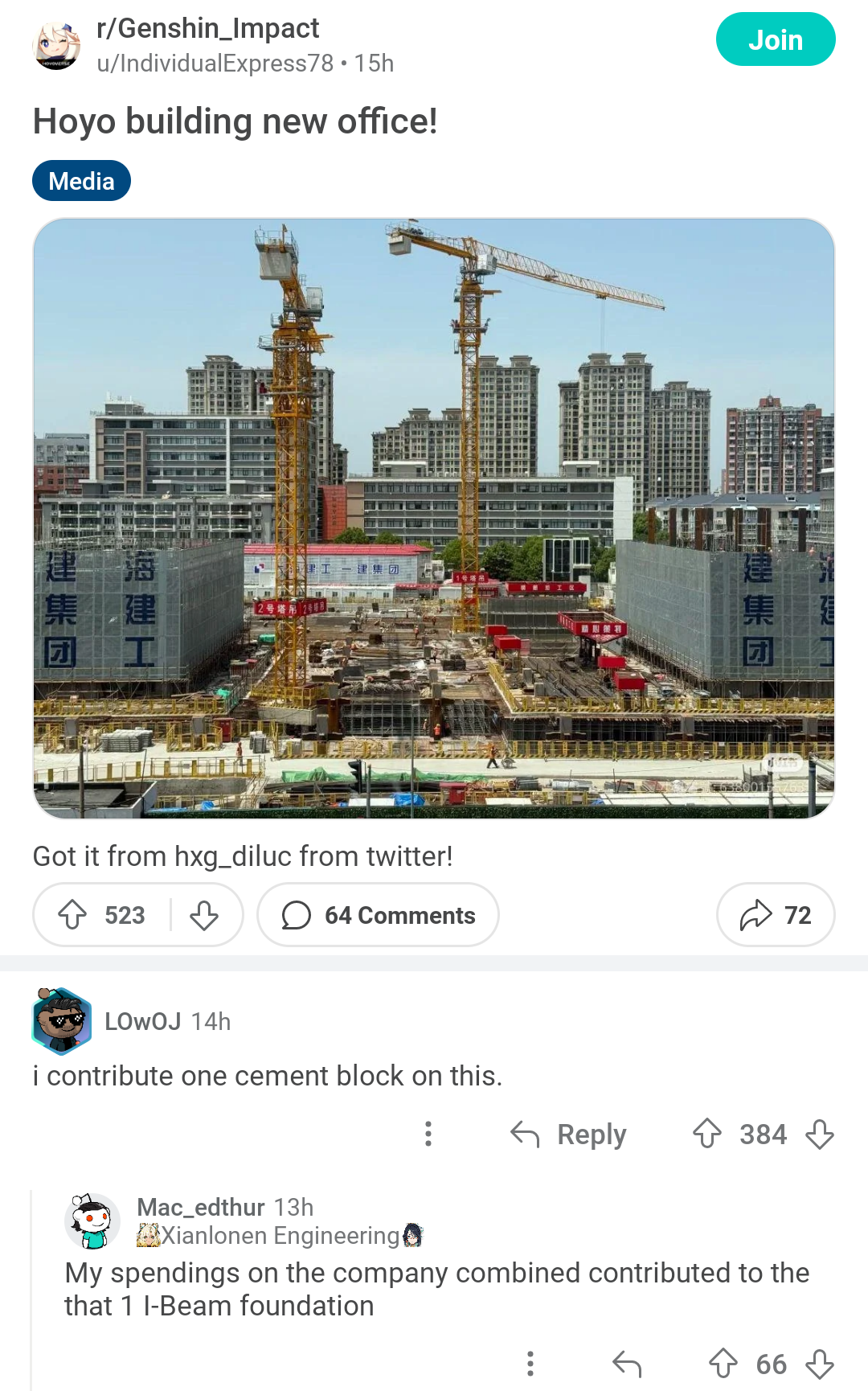
Task: Share the post via the 72 share button
Action: (776, 915)
